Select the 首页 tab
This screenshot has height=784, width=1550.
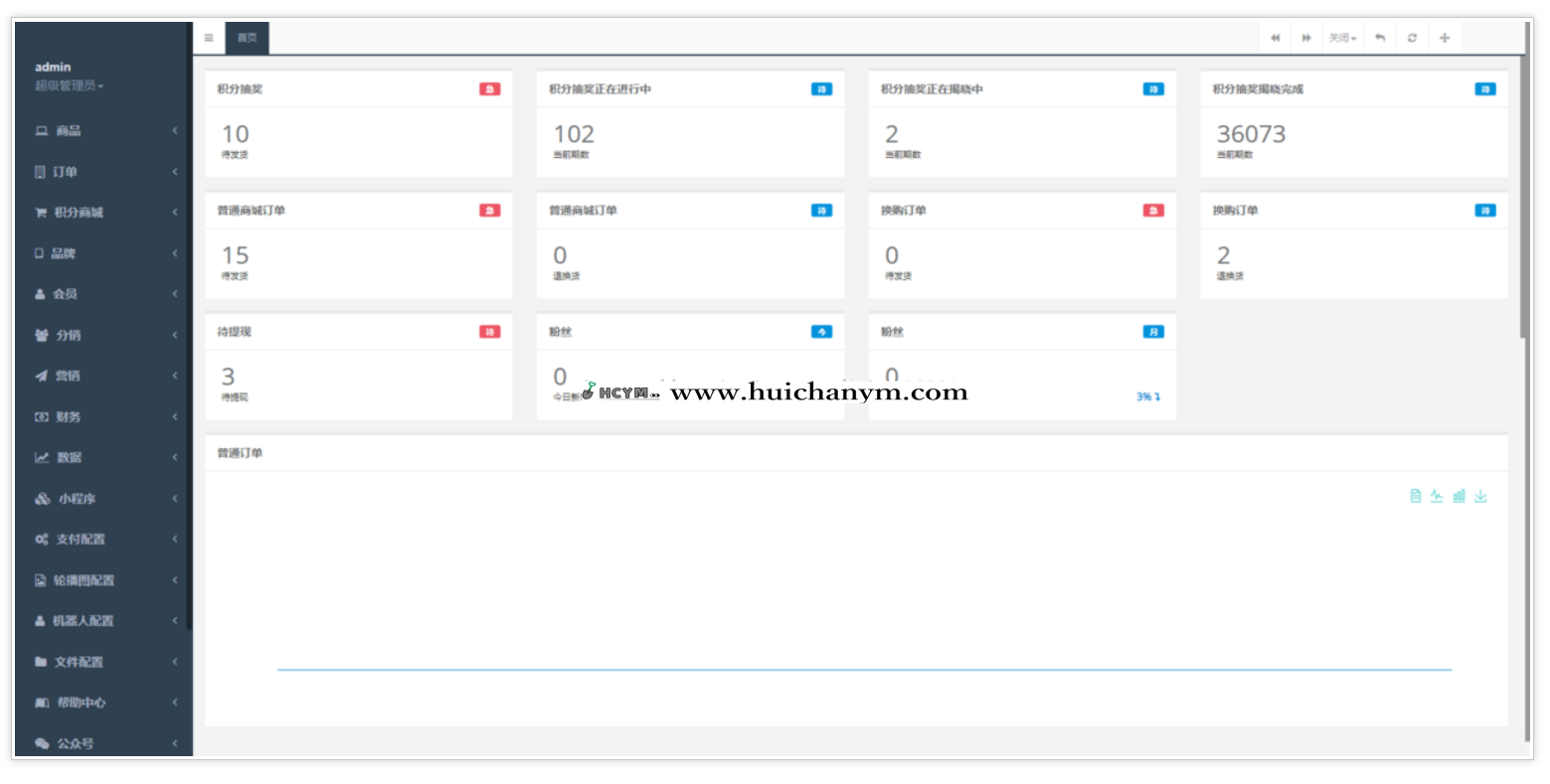(x=247, y=38)
